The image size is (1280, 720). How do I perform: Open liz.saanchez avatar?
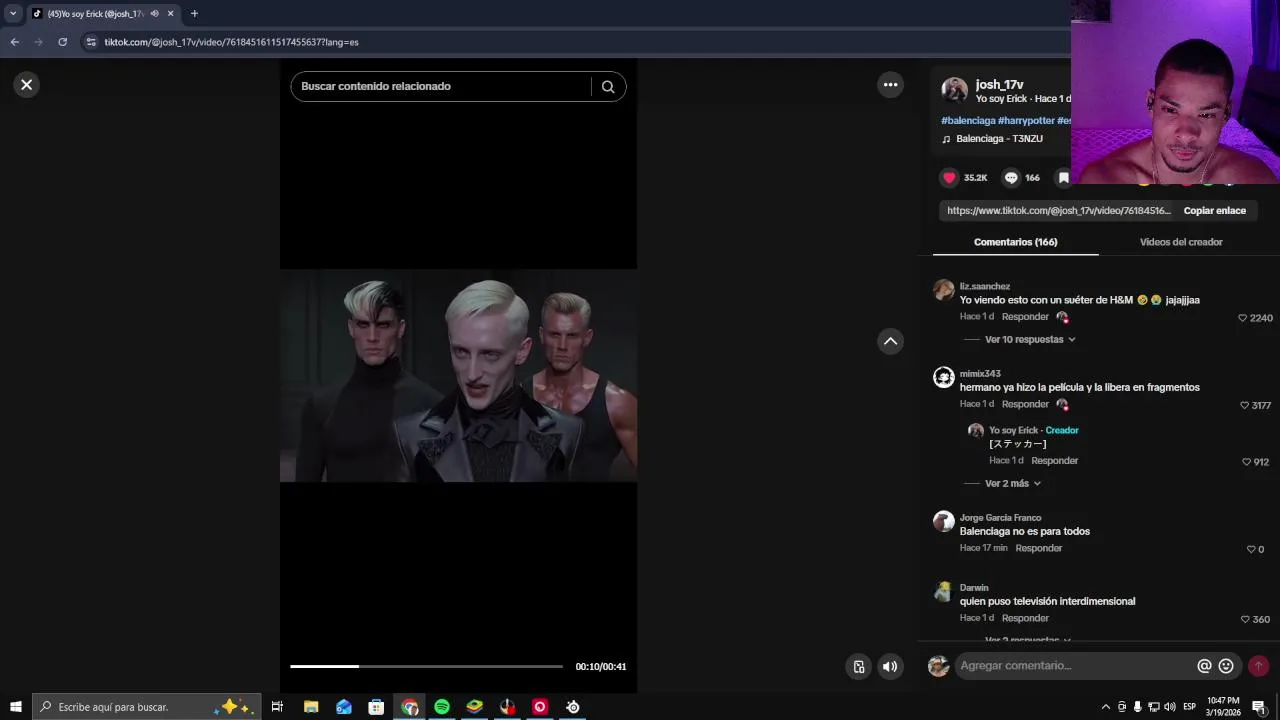[943, 290]
